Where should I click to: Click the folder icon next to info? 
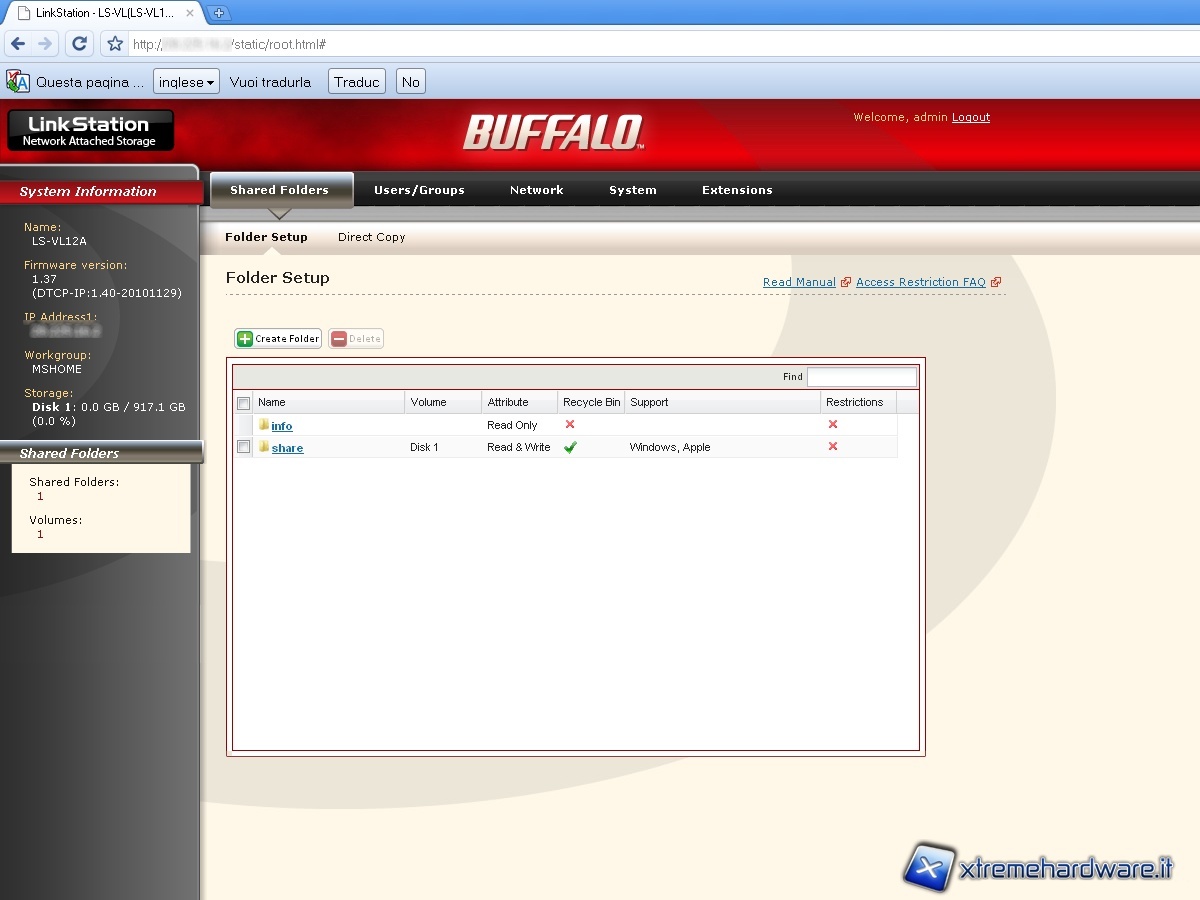tap(264, 425)
